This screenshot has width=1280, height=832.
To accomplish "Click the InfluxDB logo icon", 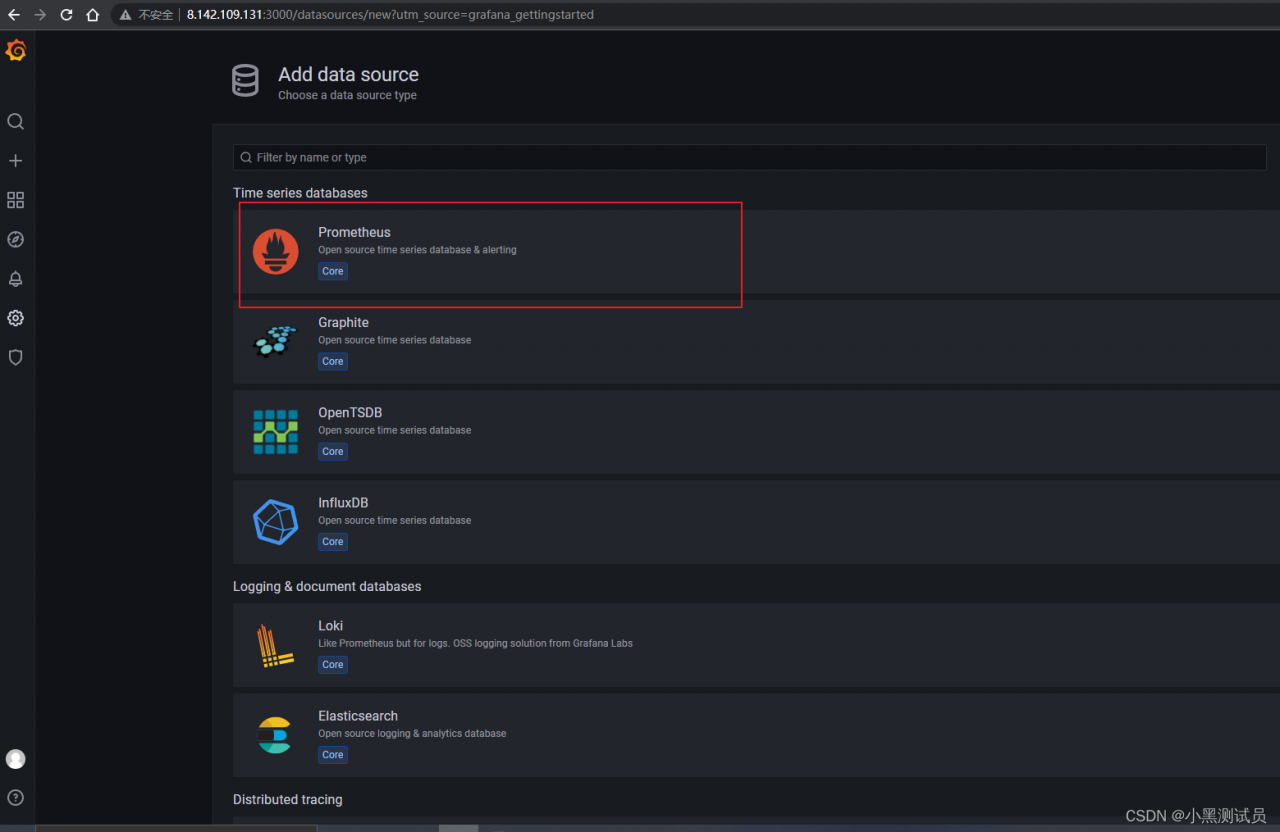I will (275, 521).
